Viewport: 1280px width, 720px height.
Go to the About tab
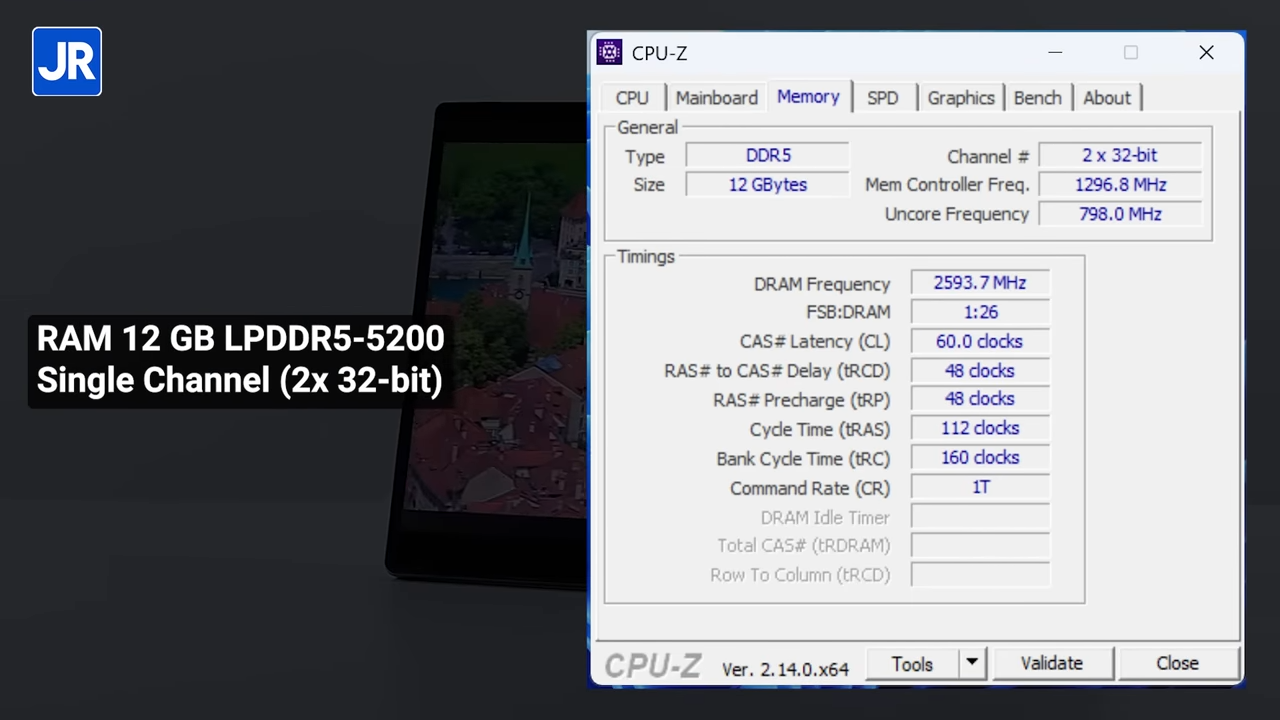[1107, 98]
